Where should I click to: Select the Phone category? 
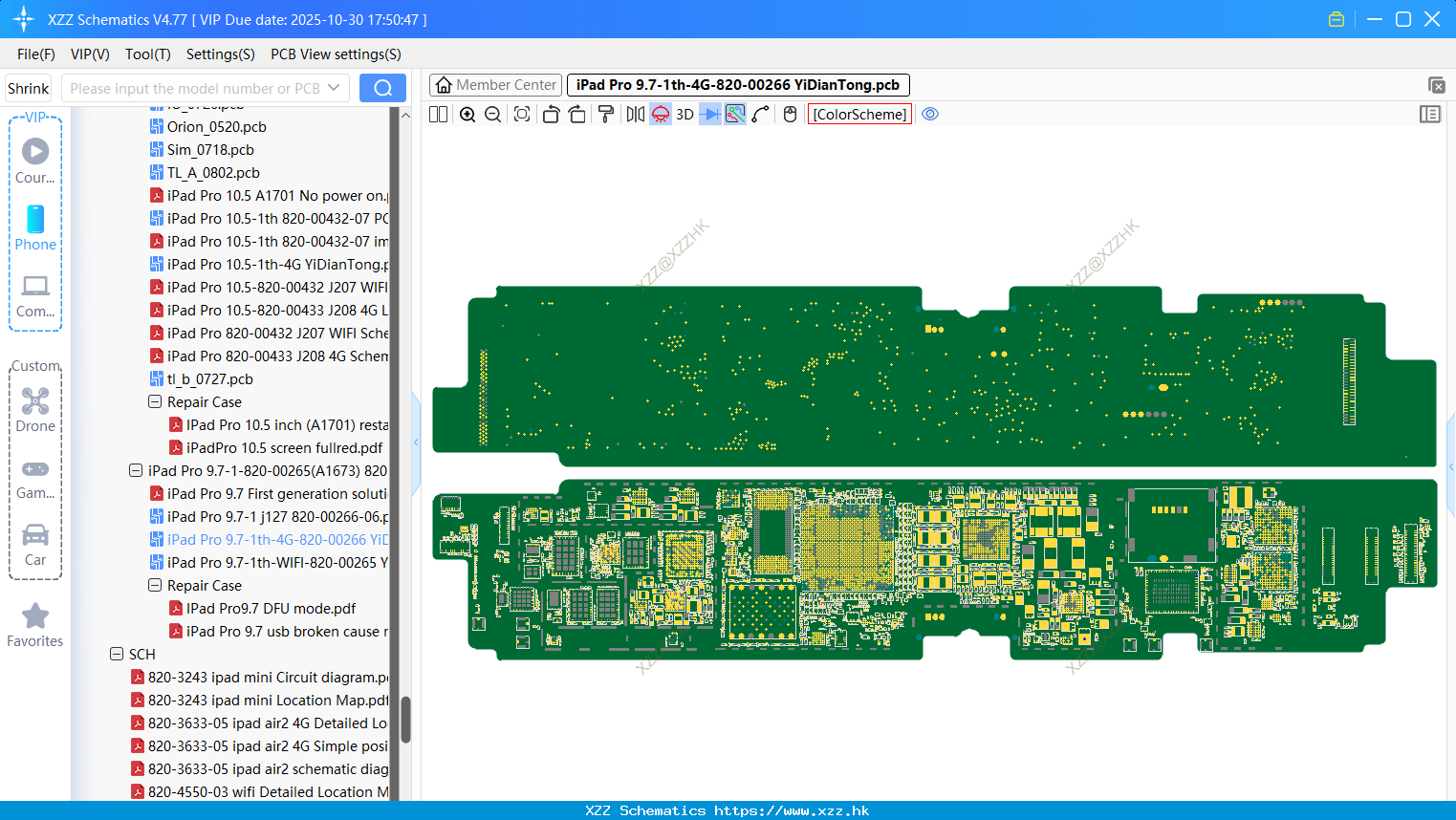click(35, 228)
